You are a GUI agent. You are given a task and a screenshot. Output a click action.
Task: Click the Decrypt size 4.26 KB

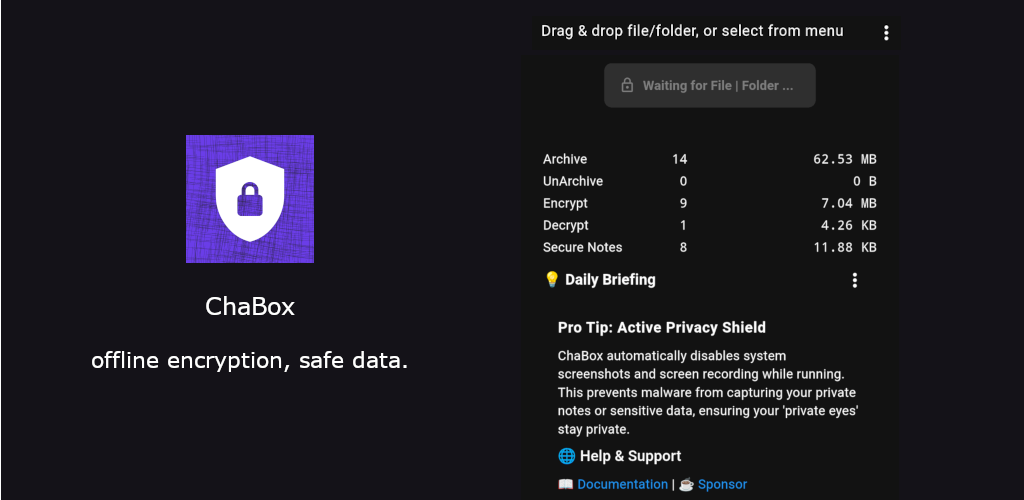coord(848,226)
